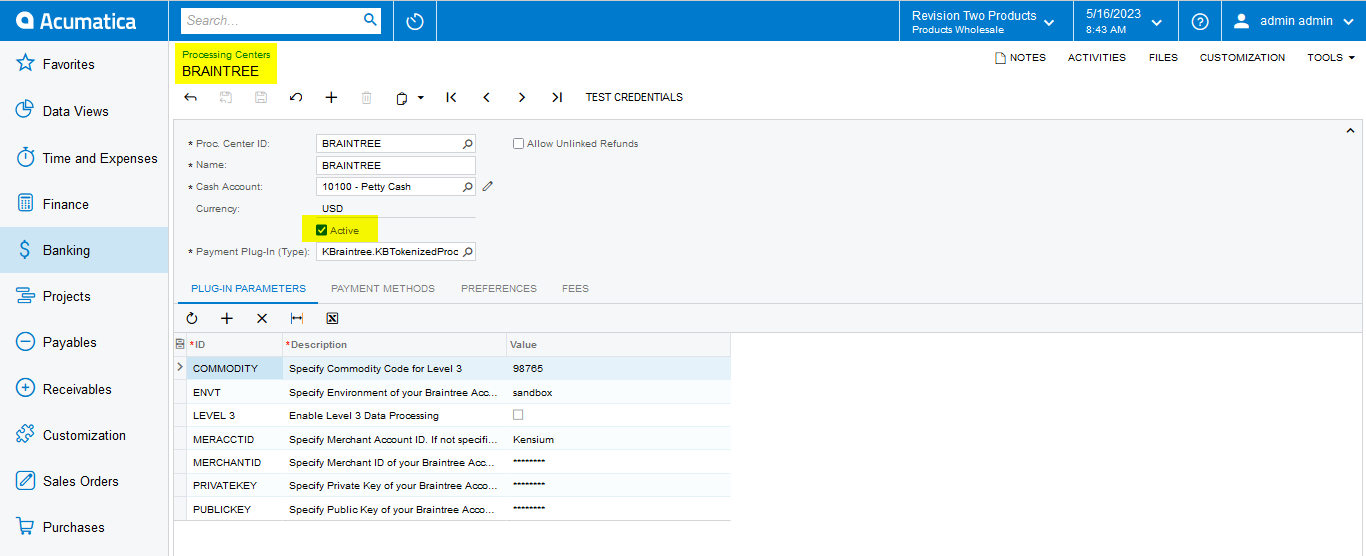Click the back arrow toolbar icon
The height and width of the screenshot is (556, 1366).
pos(191,97)
